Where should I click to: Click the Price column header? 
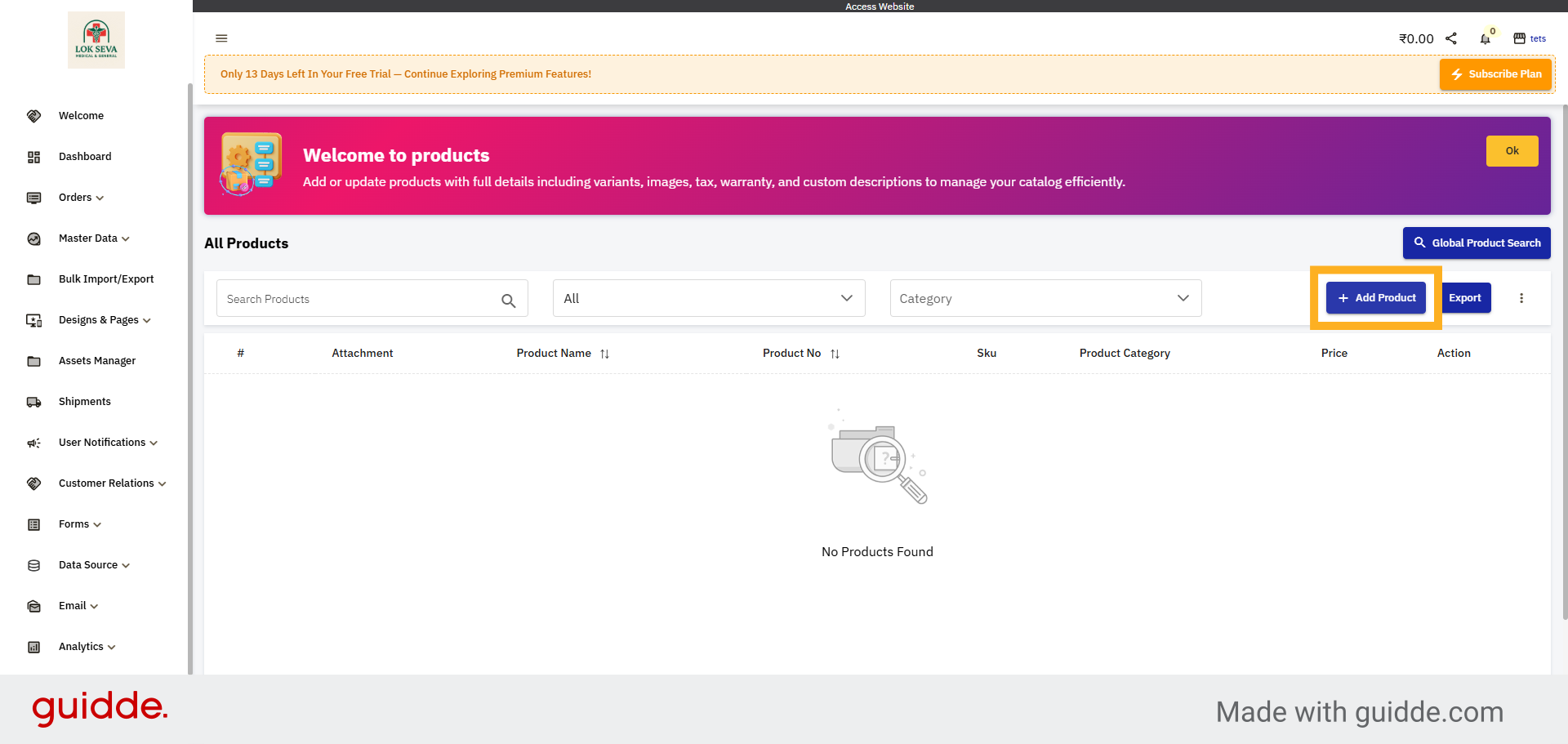click(1334, 353)
